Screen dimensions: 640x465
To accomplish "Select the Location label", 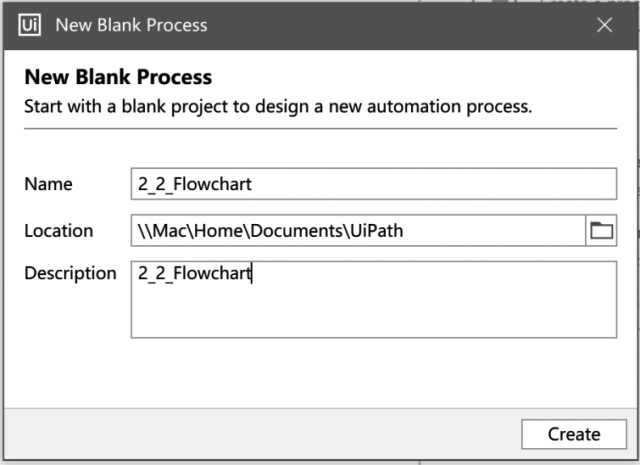I will coord(59,231).
